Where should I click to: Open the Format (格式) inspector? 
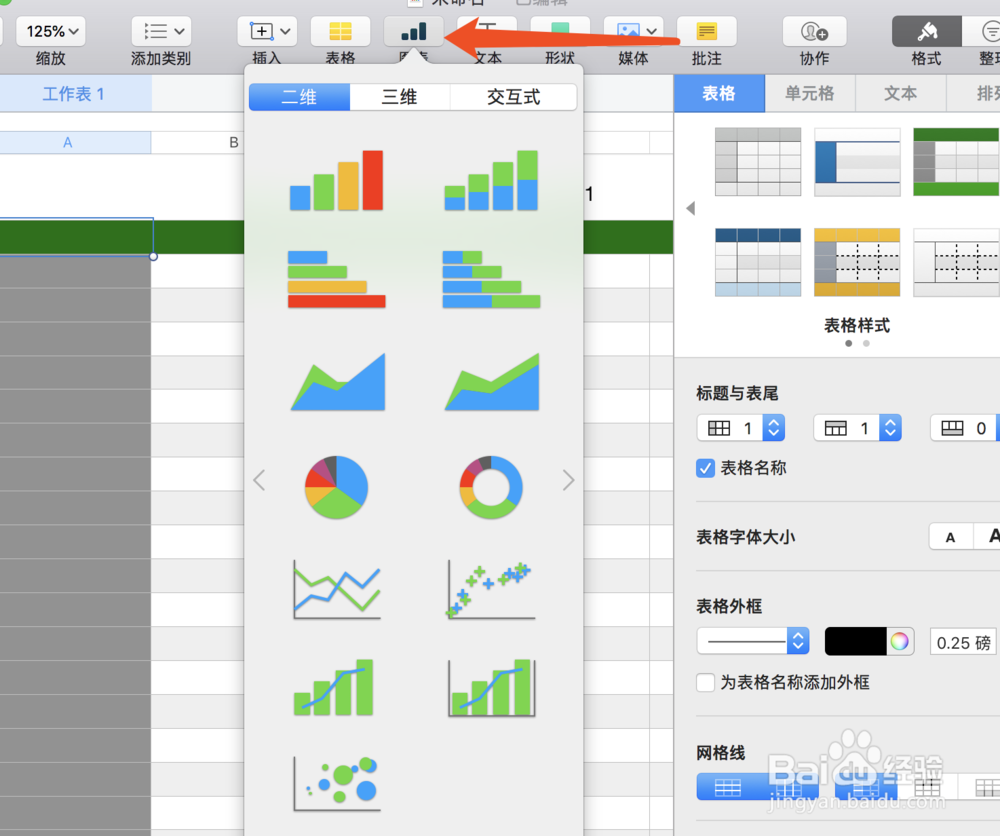click(x=927, y=31)
